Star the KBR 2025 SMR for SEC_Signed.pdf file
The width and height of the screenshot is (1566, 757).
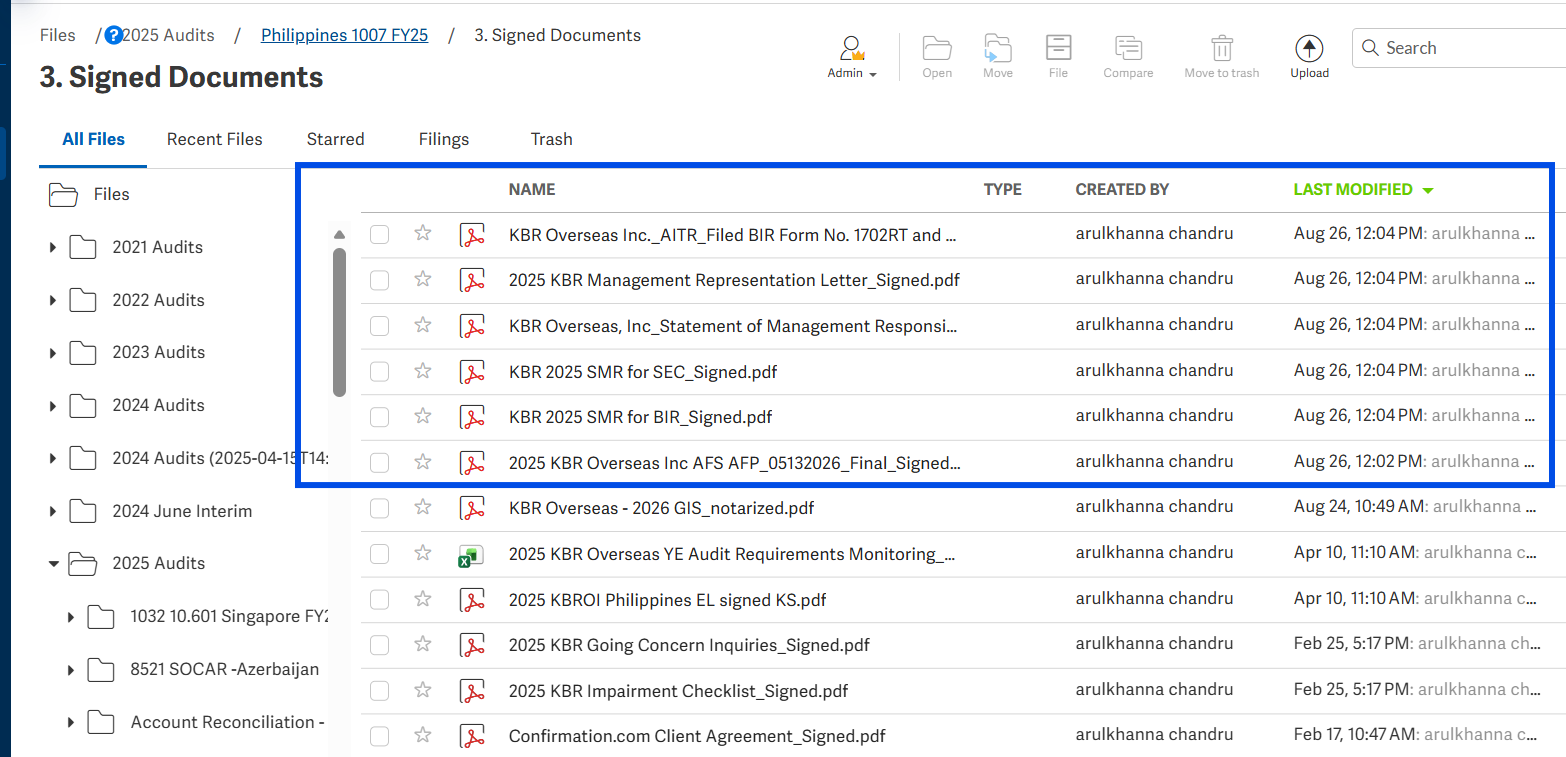(423, 371)
